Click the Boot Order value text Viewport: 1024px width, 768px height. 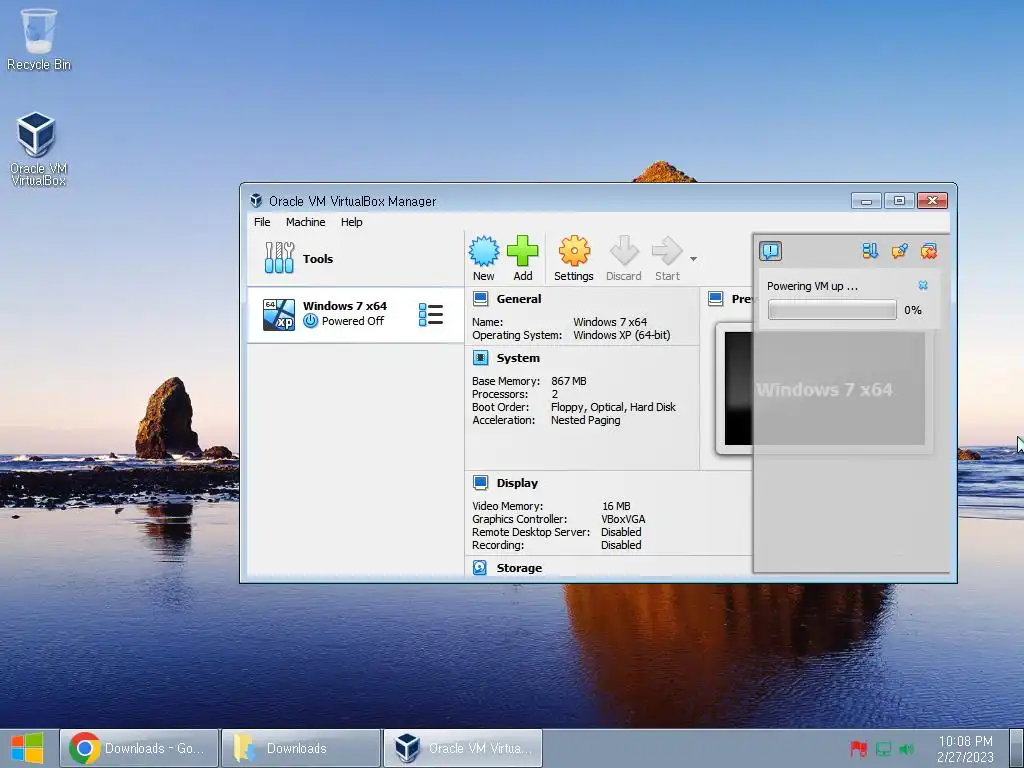613,407
